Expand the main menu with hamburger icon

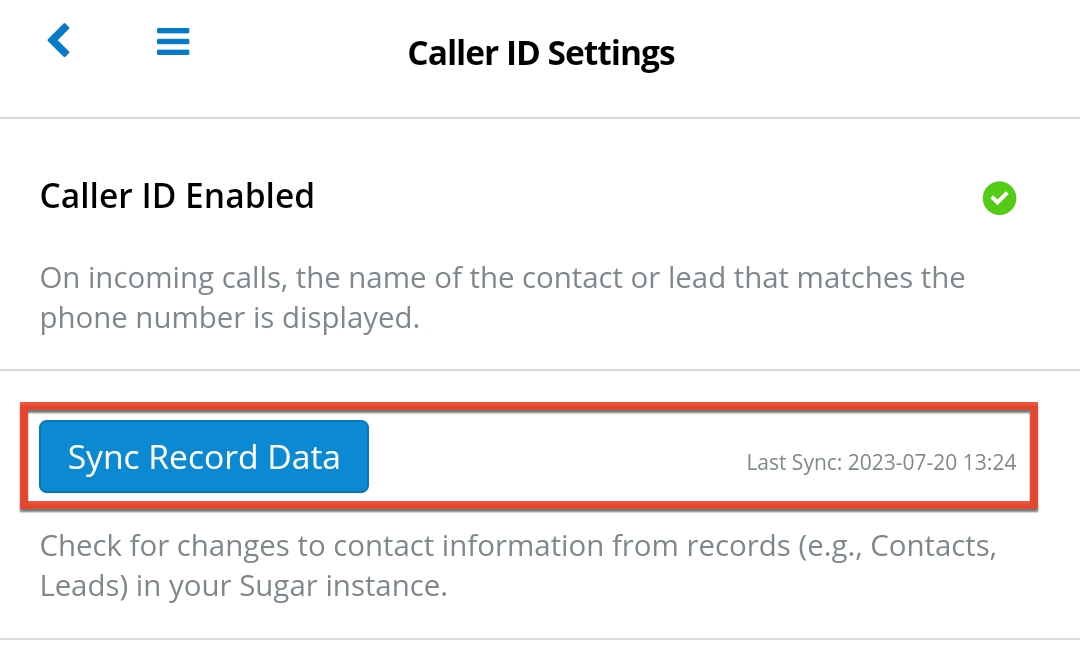[x=173, y=41]
